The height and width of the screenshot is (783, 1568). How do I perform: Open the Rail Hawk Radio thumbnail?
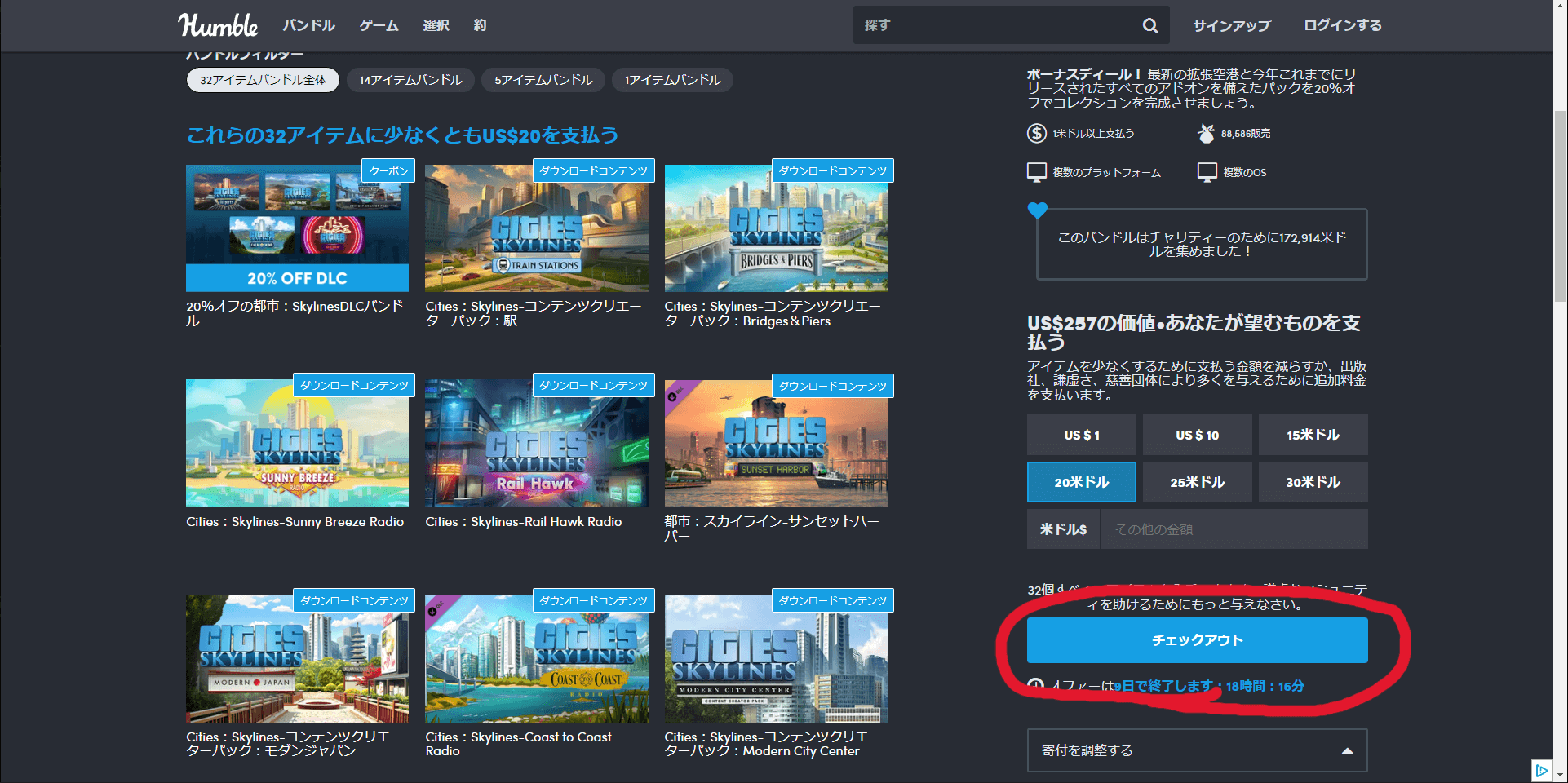pos(537,444)
